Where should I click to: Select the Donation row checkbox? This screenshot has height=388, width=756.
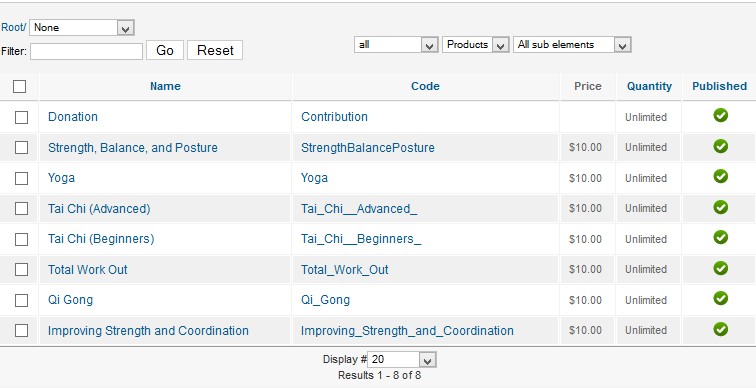click(x=21, y=117)
